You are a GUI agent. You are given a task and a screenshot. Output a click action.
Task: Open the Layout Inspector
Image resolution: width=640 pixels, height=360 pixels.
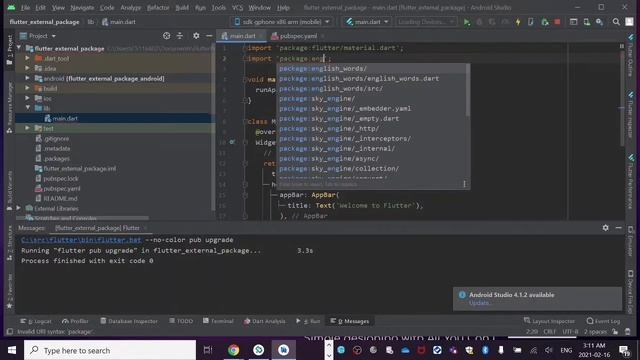coord(549,321)
